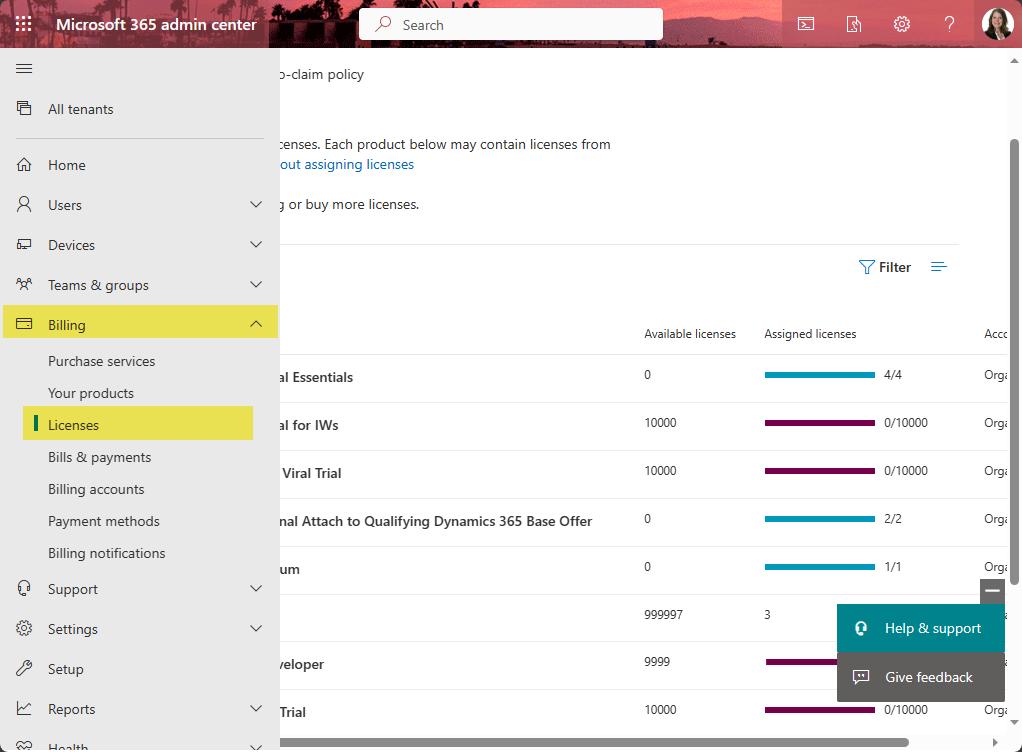
Task: Open Purchase services in Billing menu
Action: [102, 361]
